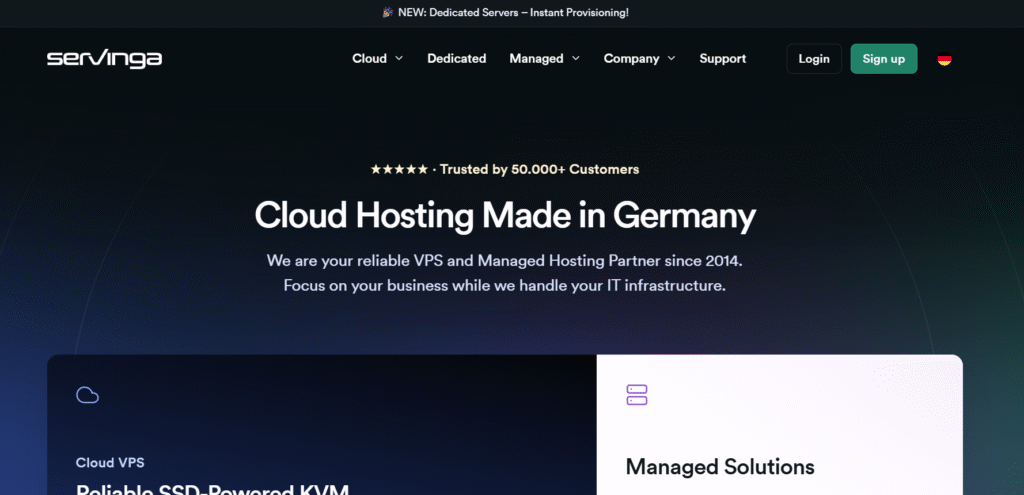Click the Servinga logo
1024x495 pixels.
(x=104, y=59)
